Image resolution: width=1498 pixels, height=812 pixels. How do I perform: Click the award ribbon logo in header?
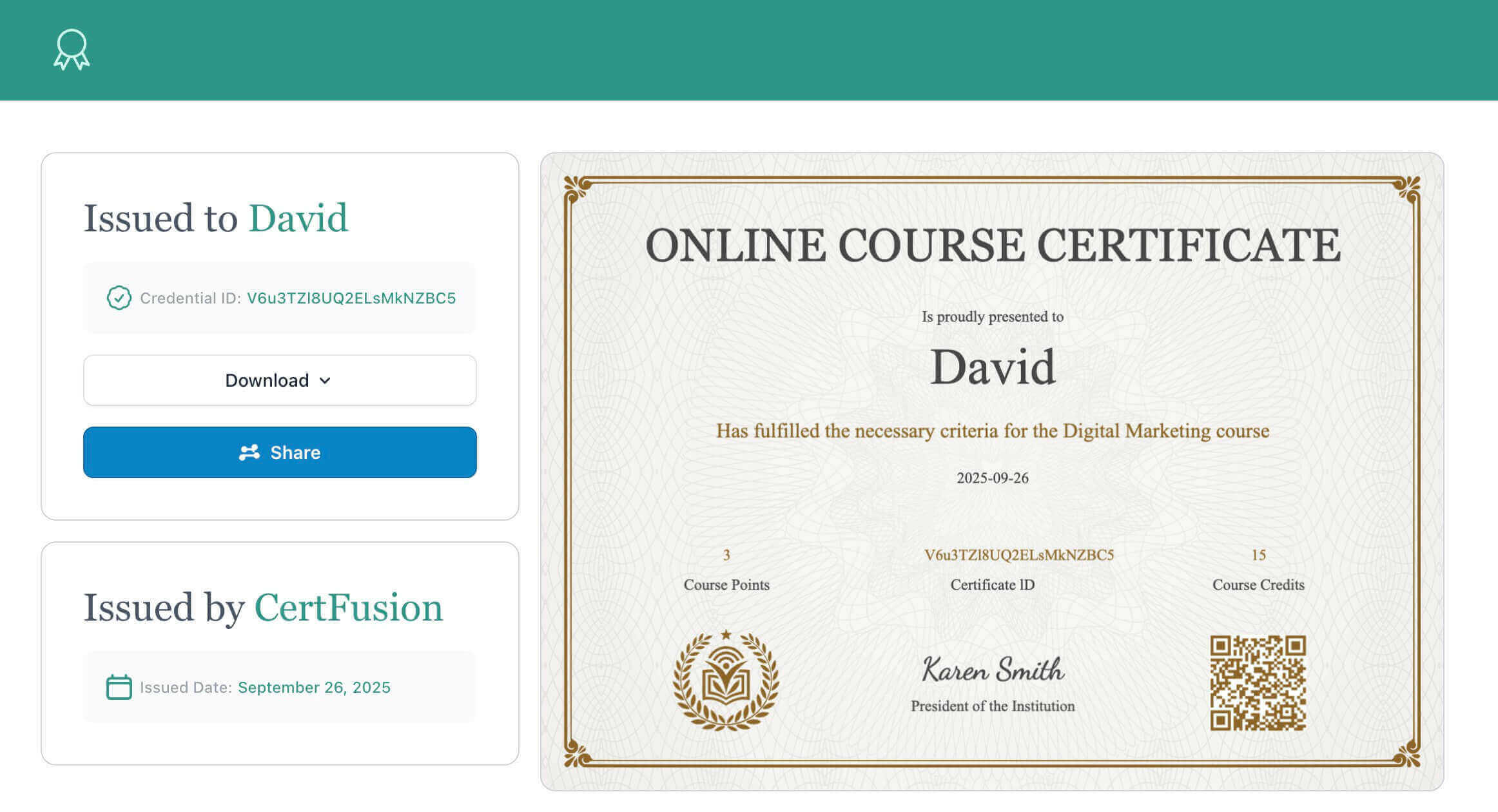coord(71,50)
